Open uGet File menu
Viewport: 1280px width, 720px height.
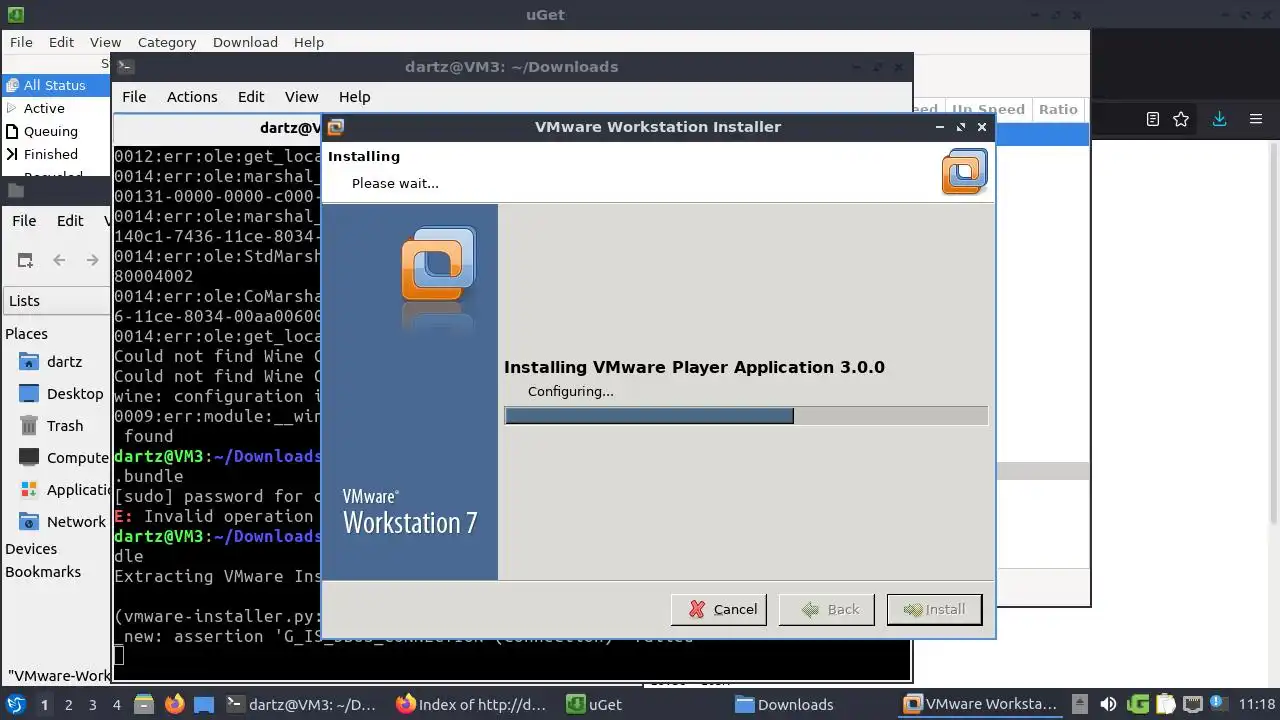click(21, 42)
